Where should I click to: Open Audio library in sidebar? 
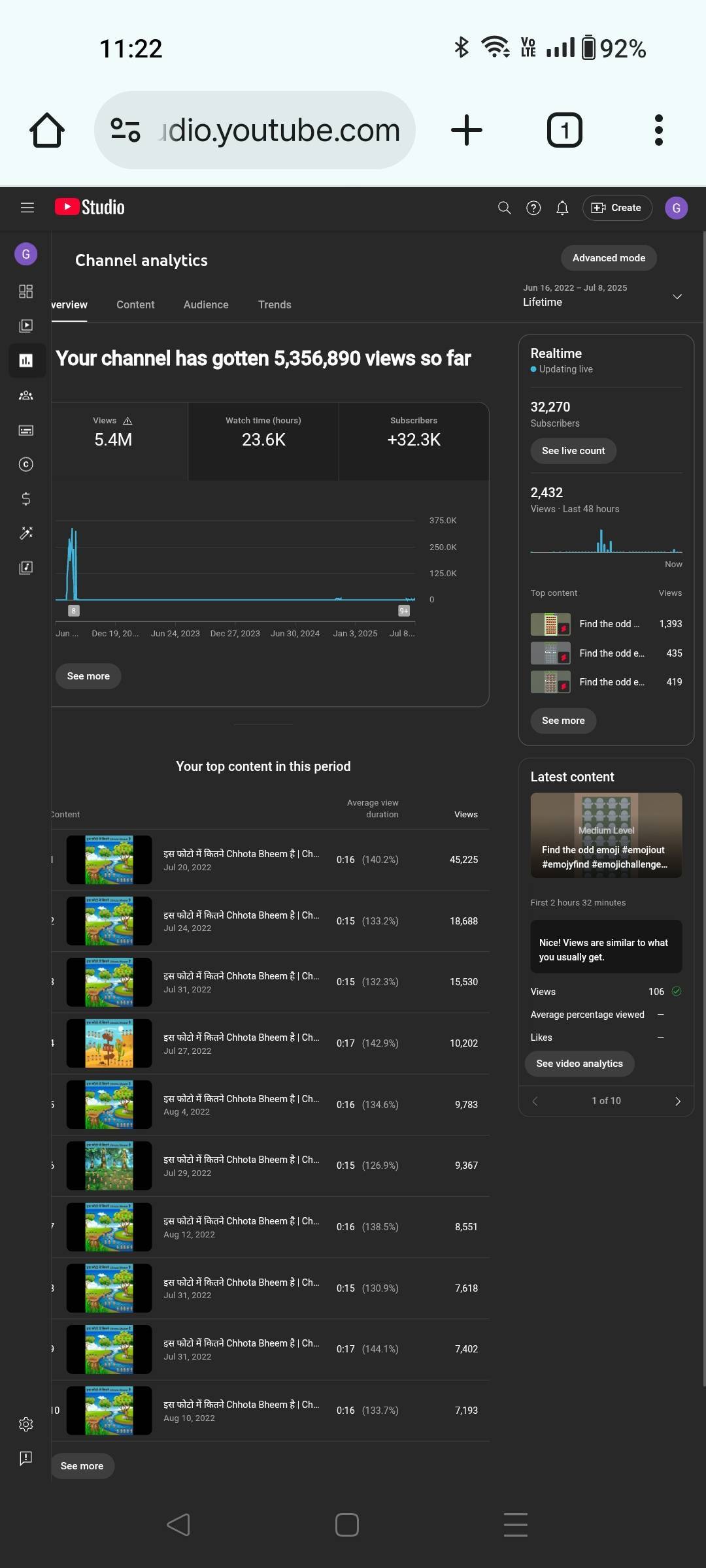pos(26,567)
